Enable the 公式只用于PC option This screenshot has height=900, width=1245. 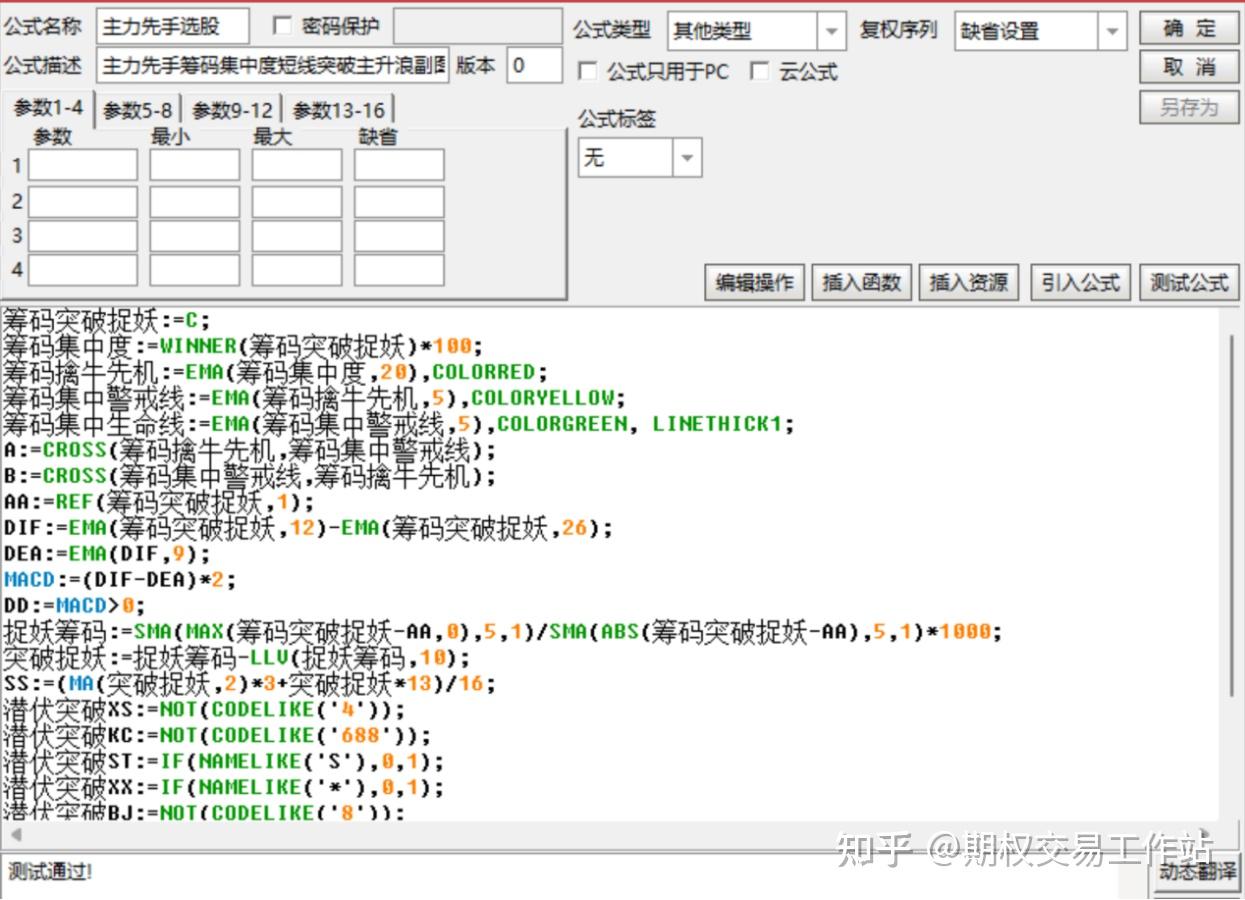(x=588, y=72)
